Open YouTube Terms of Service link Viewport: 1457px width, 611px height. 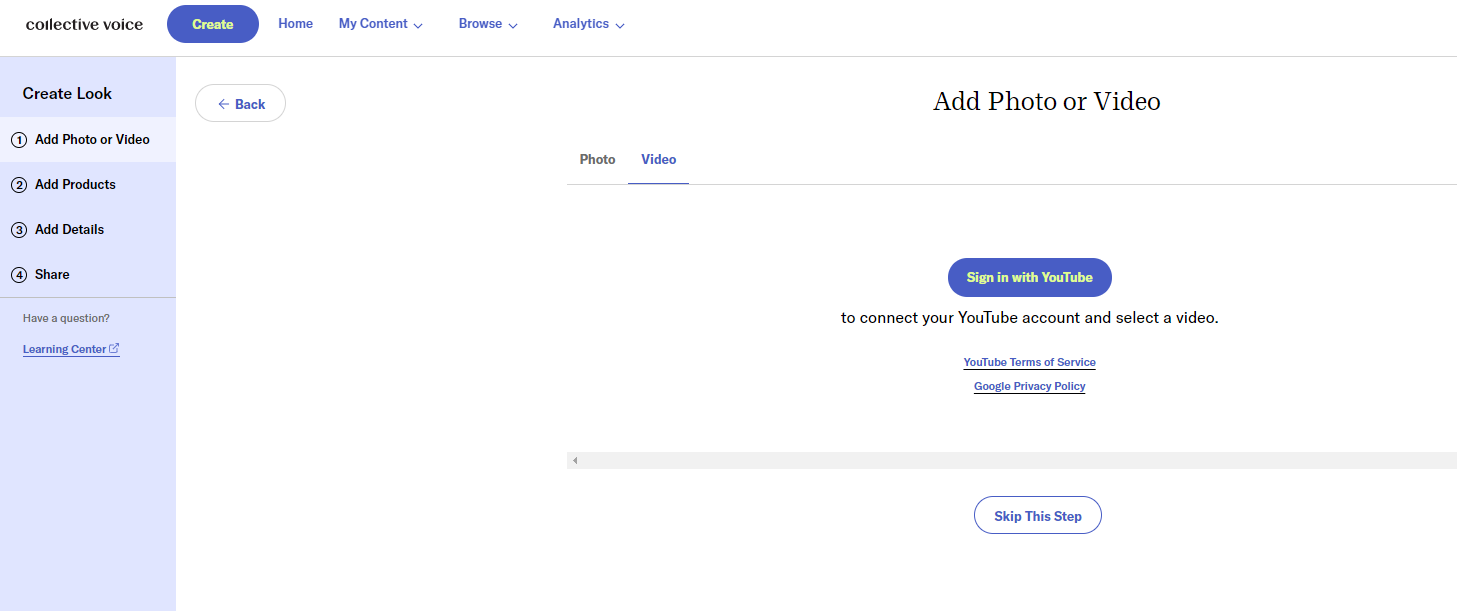[x=1030, y=362]
